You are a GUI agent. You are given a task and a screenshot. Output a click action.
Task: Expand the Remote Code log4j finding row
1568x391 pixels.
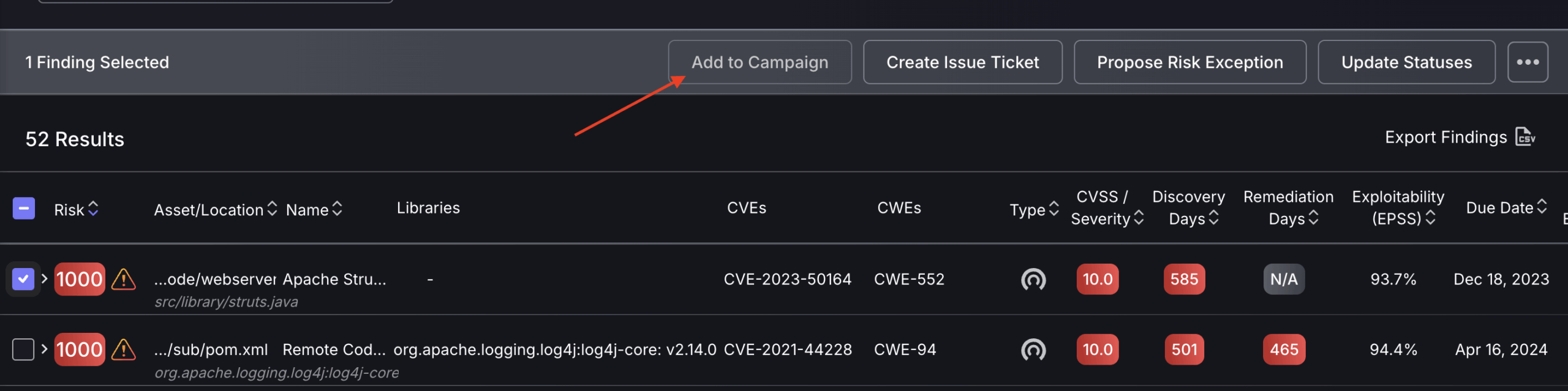[45, 349]
